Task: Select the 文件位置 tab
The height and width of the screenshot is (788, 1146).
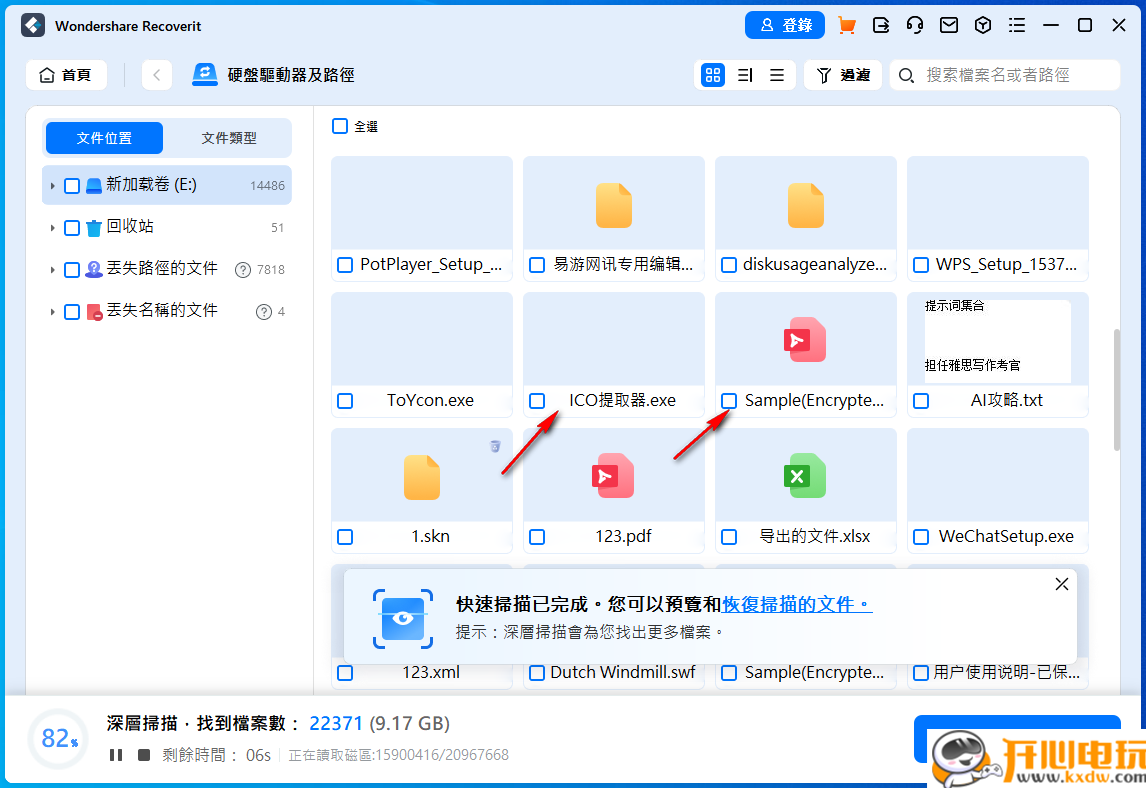Action: 104,137
